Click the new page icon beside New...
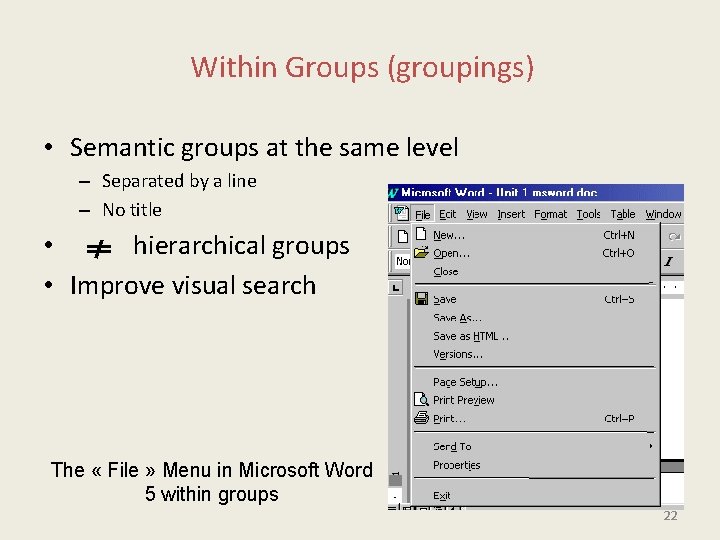The height and width of the screenshot is (540, 720). point(421,234)
